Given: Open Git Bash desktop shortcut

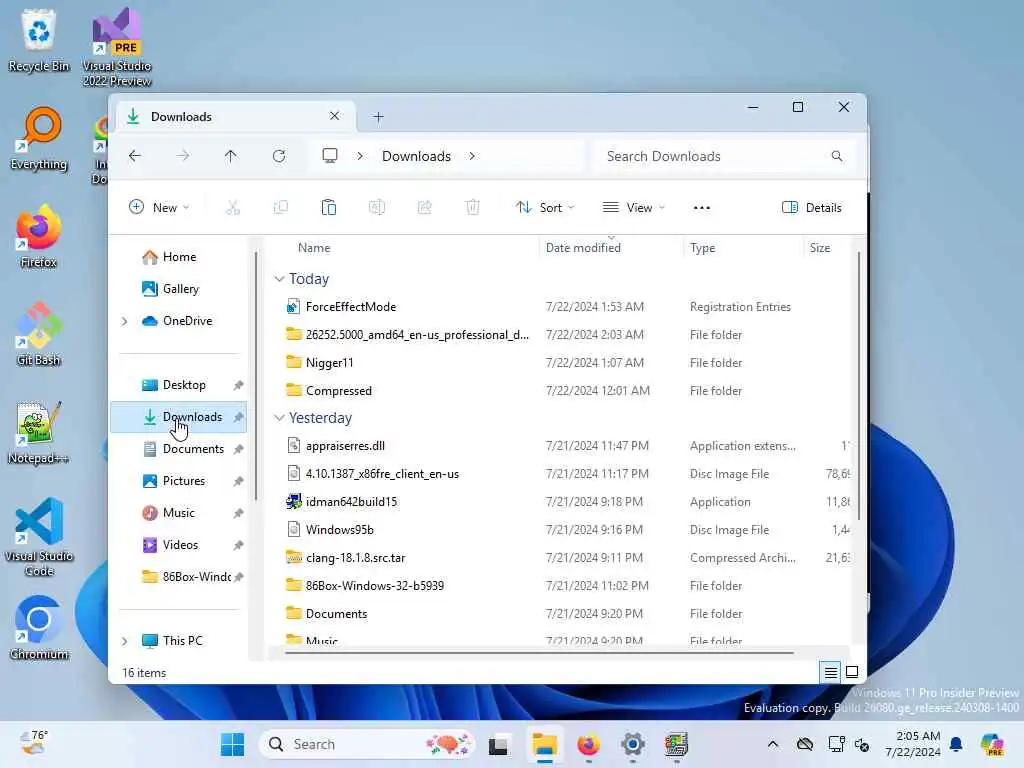Looking at the screenshot, I should pos(39,334).
